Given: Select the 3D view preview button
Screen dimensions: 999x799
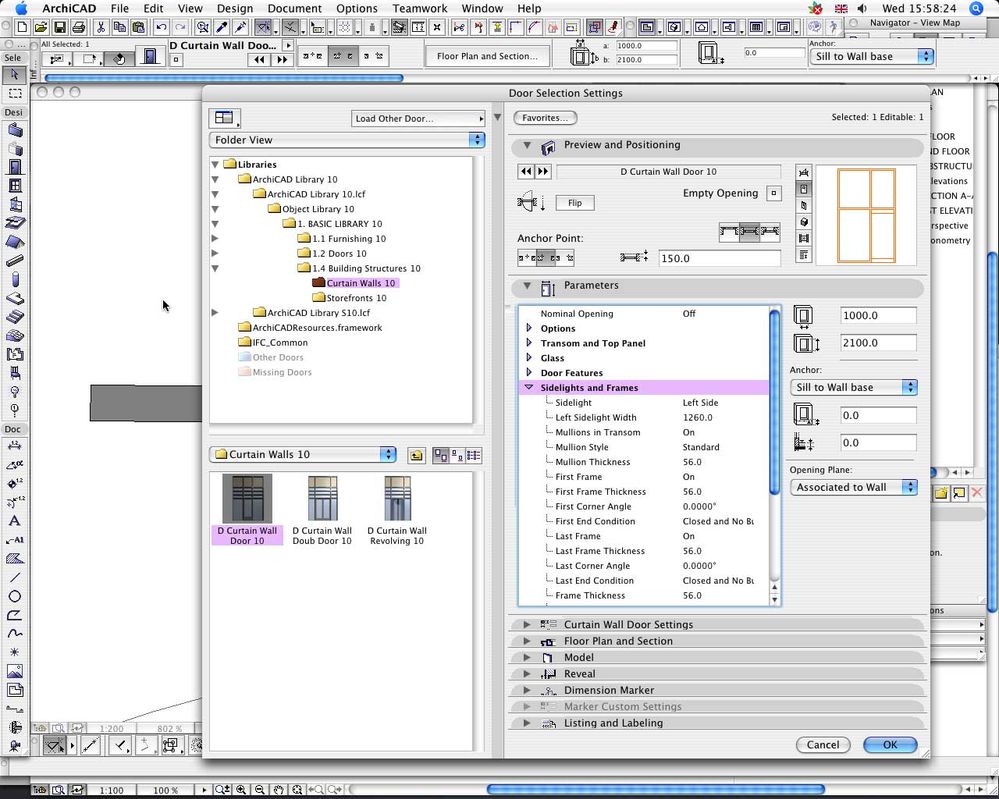Looking at the screenshot, I should pos(804,222).
